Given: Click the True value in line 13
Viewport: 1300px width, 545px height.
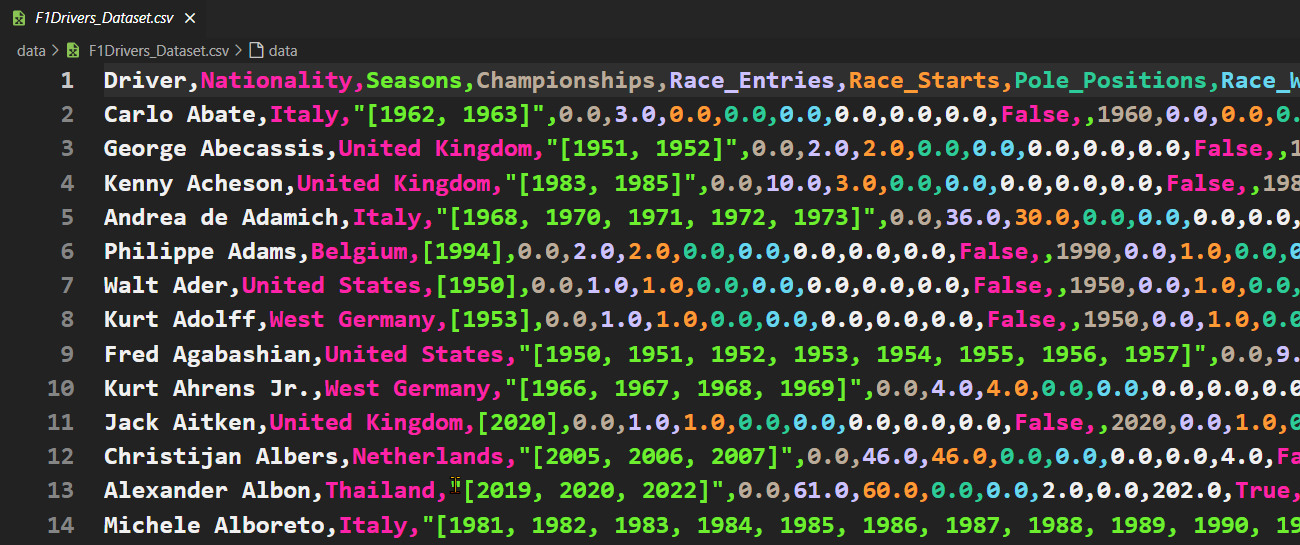Looking at the screenshot, I should pos(1261,491).
